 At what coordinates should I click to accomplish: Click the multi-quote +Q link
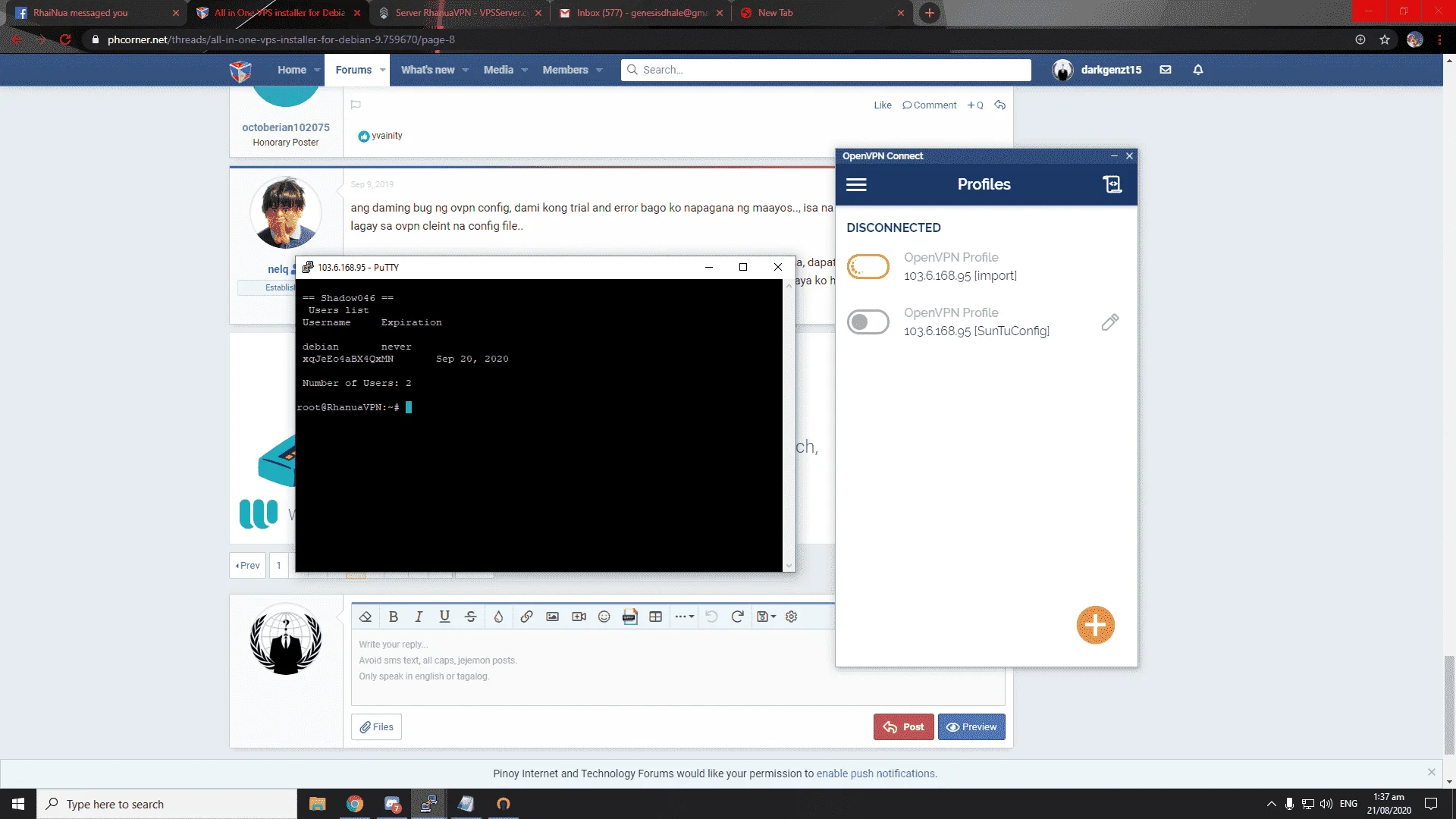tap(975, 105)
